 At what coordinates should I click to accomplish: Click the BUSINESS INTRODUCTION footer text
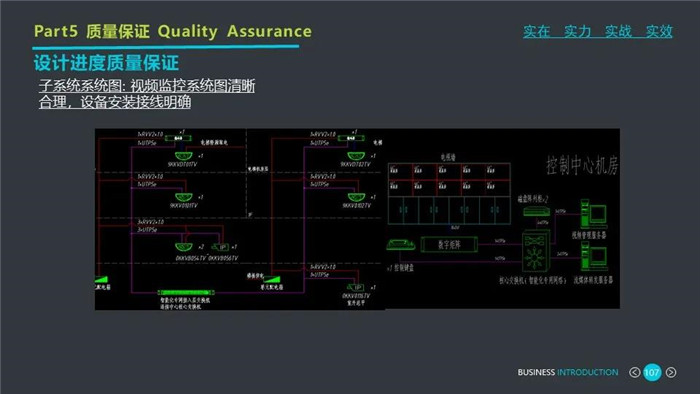568,372
